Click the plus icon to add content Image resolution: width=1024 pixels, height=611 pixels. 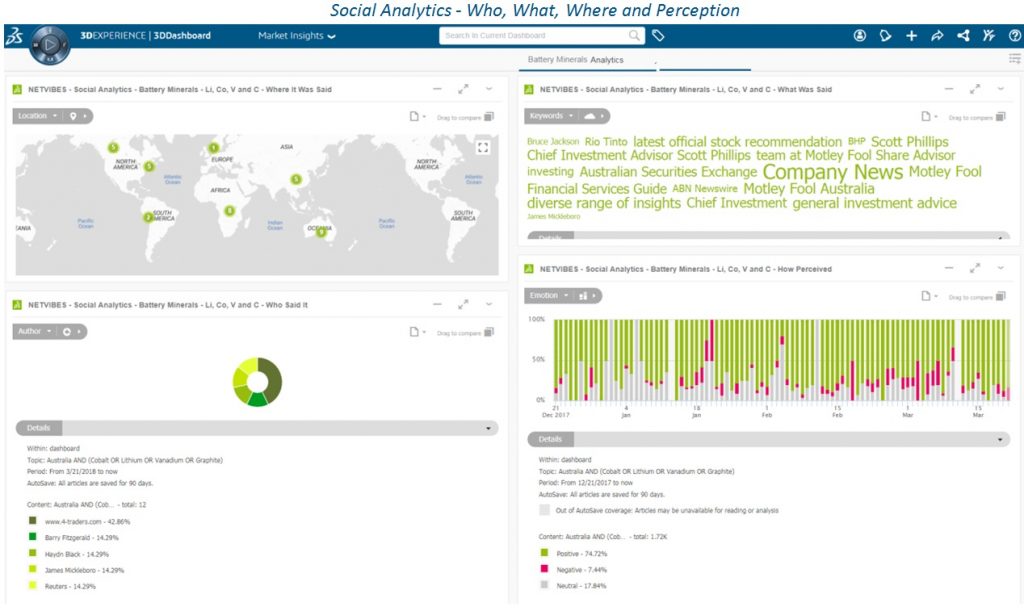coord(911,35)
